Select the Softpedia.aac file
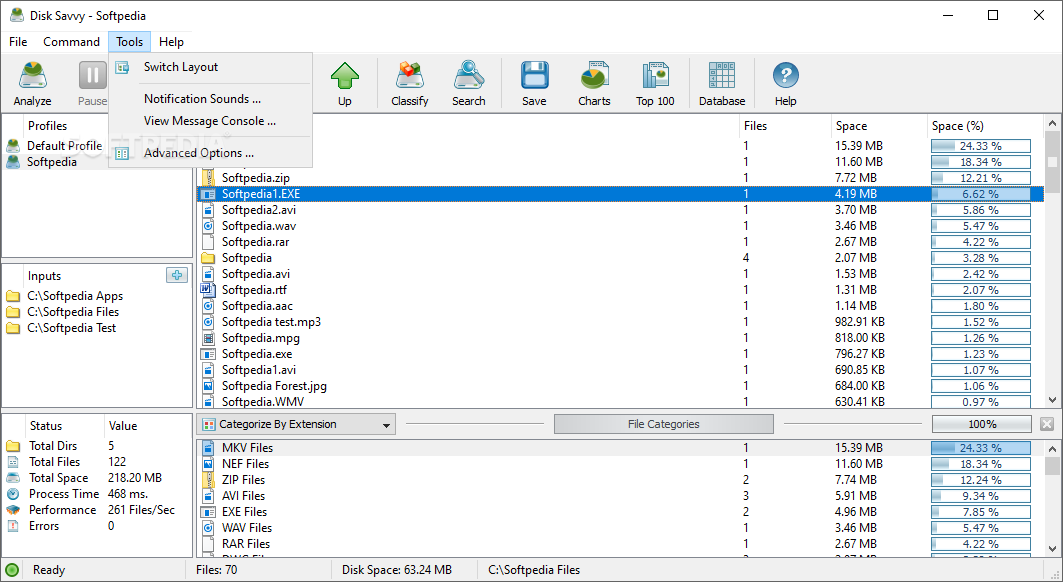Image resolution: width=1063 pixels, height=582 pixels. coord(257,306)
